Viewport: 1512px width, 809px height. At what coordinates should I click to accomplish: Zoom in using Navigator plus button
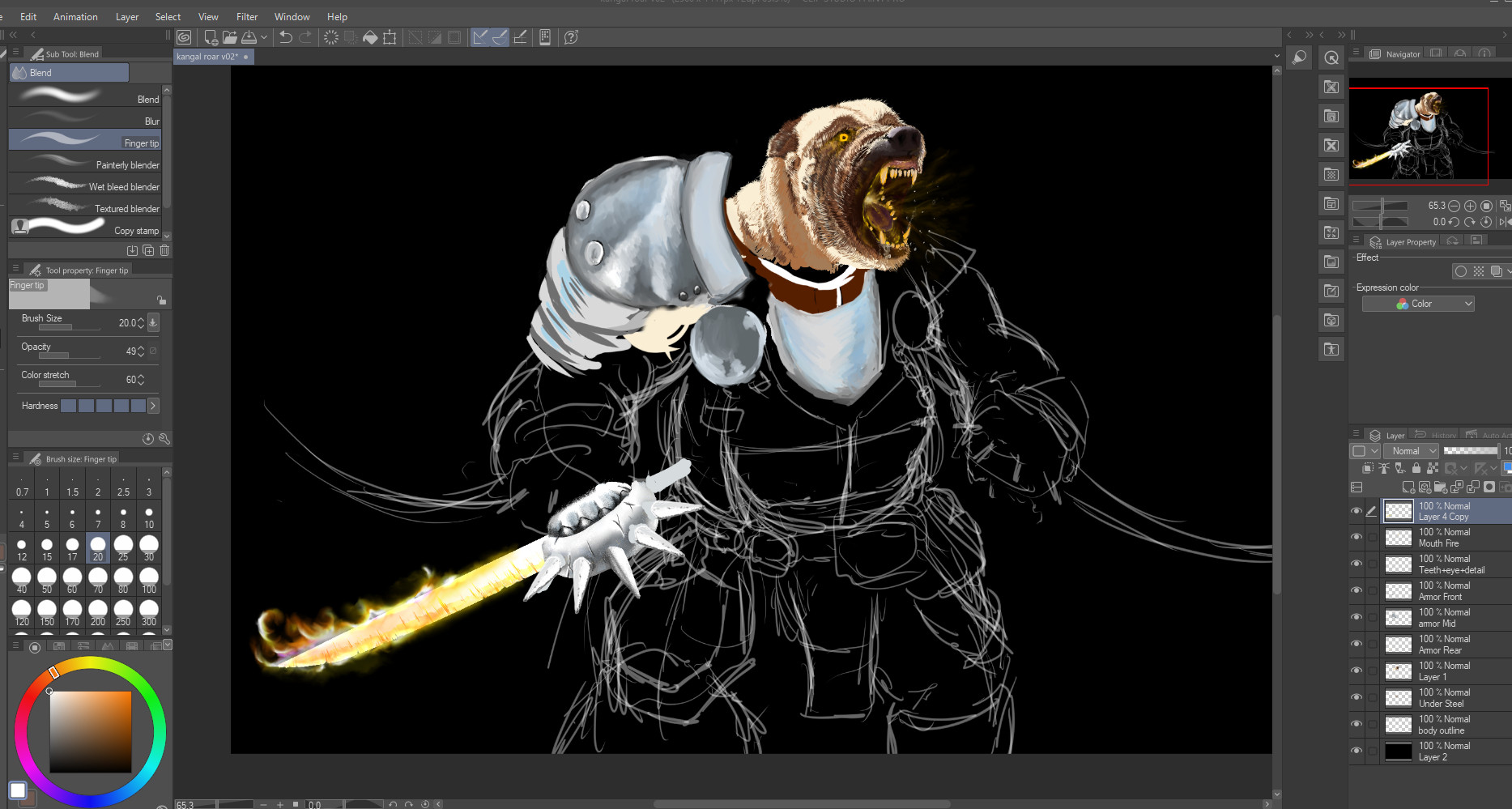(1470, 206)
